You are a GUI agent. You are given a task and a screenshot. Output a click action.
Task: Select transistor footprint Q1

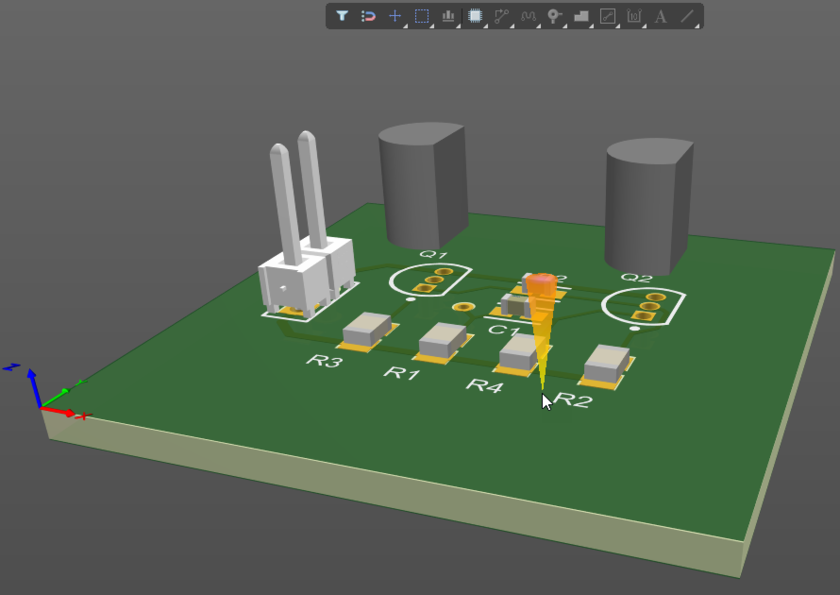[x=432, y=283]
